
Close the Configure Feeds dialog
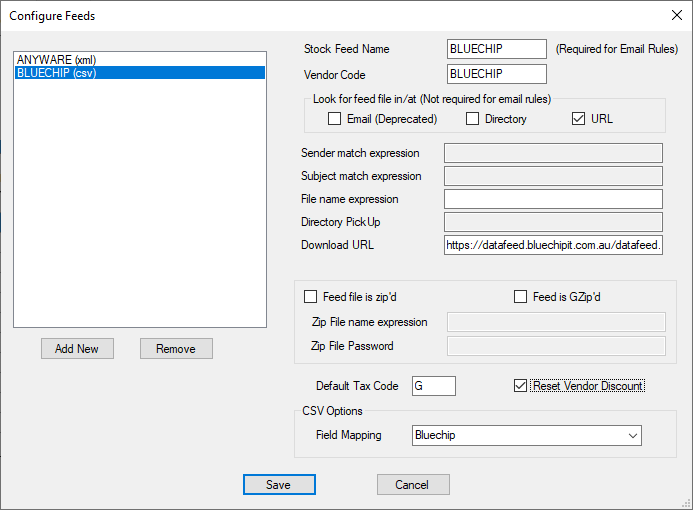(674, 16)
